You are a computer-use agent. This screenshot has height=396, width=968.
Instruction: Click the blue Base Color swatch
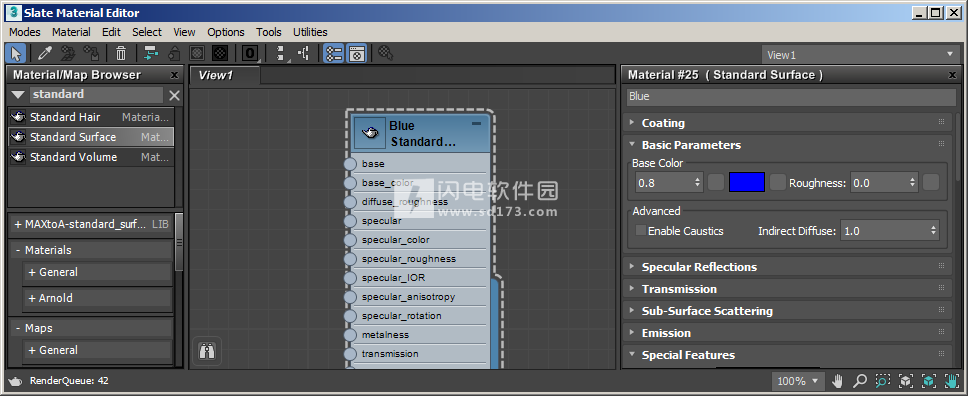tap(746, 182)
